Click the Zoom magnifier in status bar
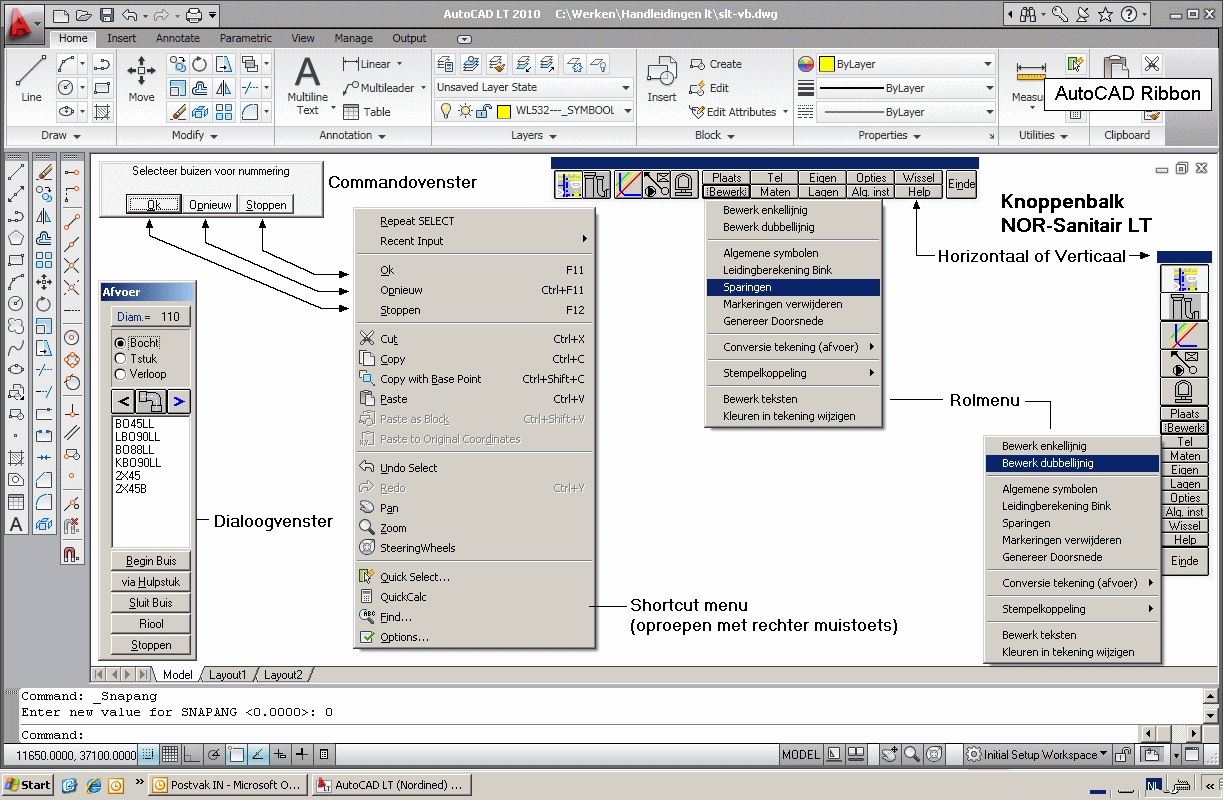 pyautogui.click(x=912, y=755)
